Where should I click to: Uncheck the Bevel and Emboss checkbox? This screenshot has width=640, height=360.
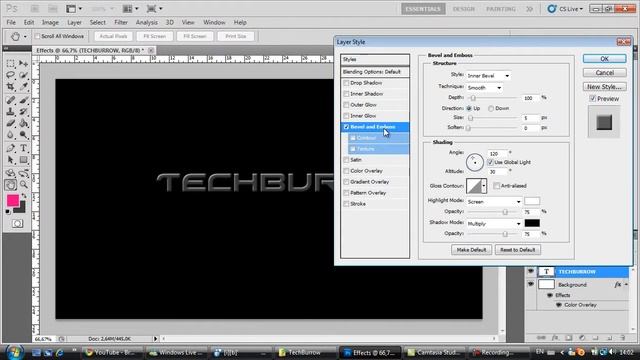346,127
